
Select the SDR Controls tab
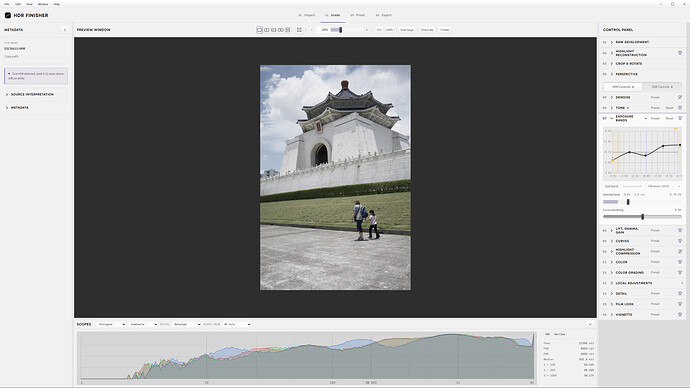click(662, 87)
